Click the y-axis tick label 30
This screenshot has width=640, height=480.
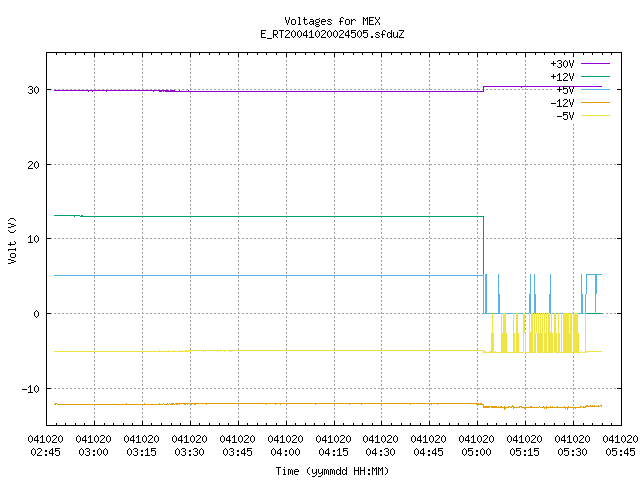tap(33, 90)
